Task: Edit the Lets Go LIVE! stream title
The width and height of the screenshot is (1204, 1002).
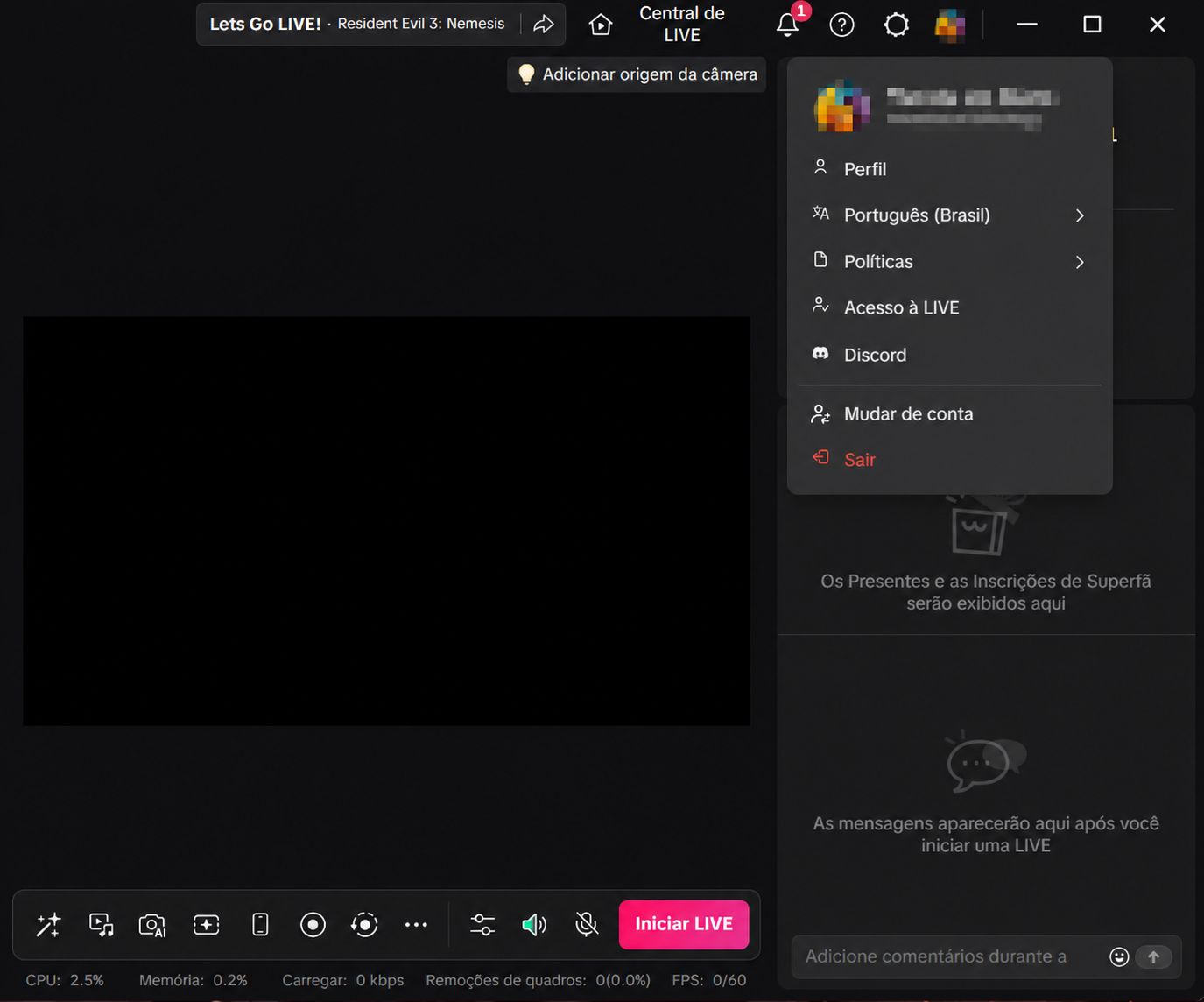Action: 265,24
